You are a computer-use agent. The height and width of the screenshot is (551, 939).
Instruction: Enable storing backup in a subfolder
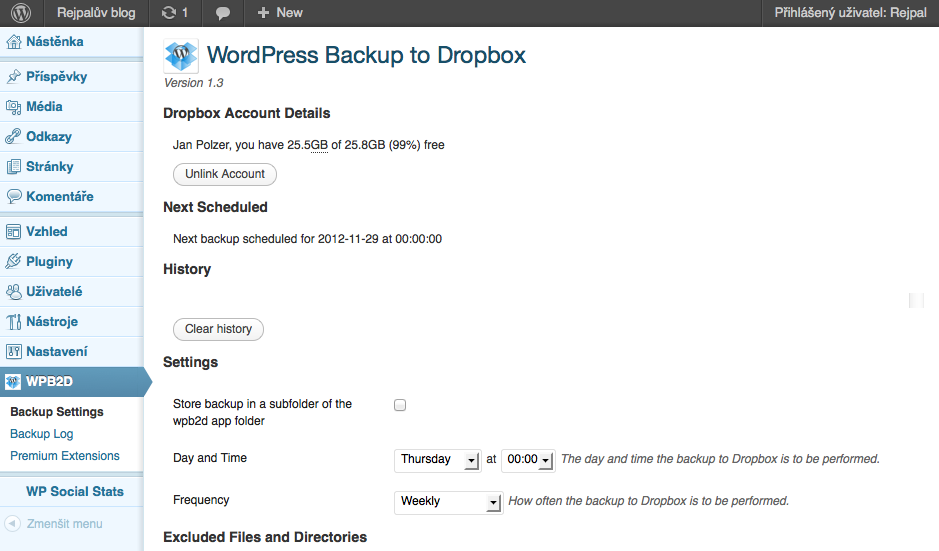pos(400,405)
